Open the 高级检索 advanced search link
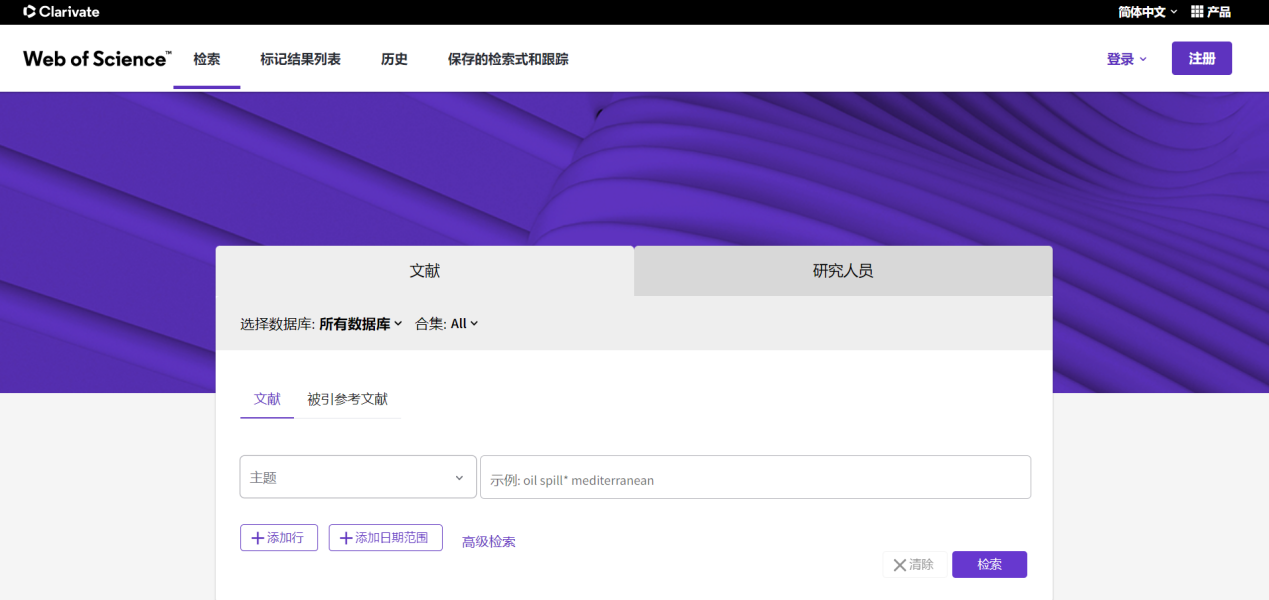Image resolution: width=1269 pixels, height=600 pixels. (x=488, y=541)
